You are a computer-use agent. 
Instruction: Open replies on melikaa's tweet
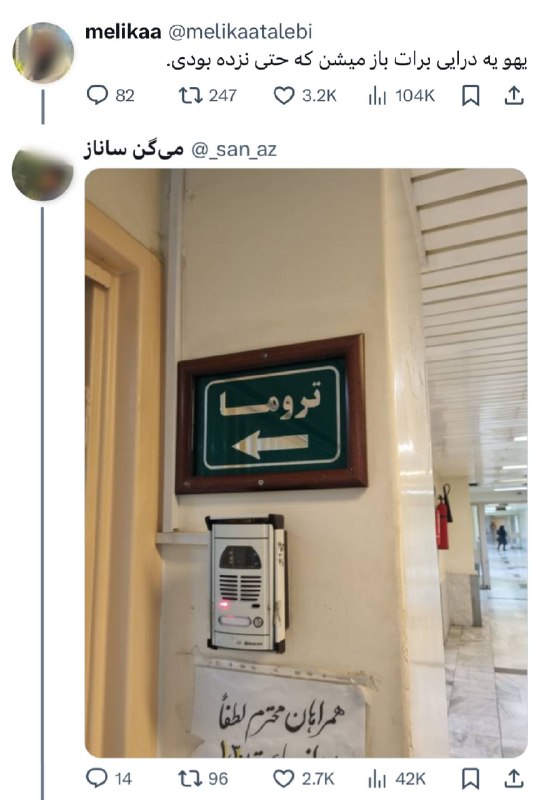click(110, 95)
